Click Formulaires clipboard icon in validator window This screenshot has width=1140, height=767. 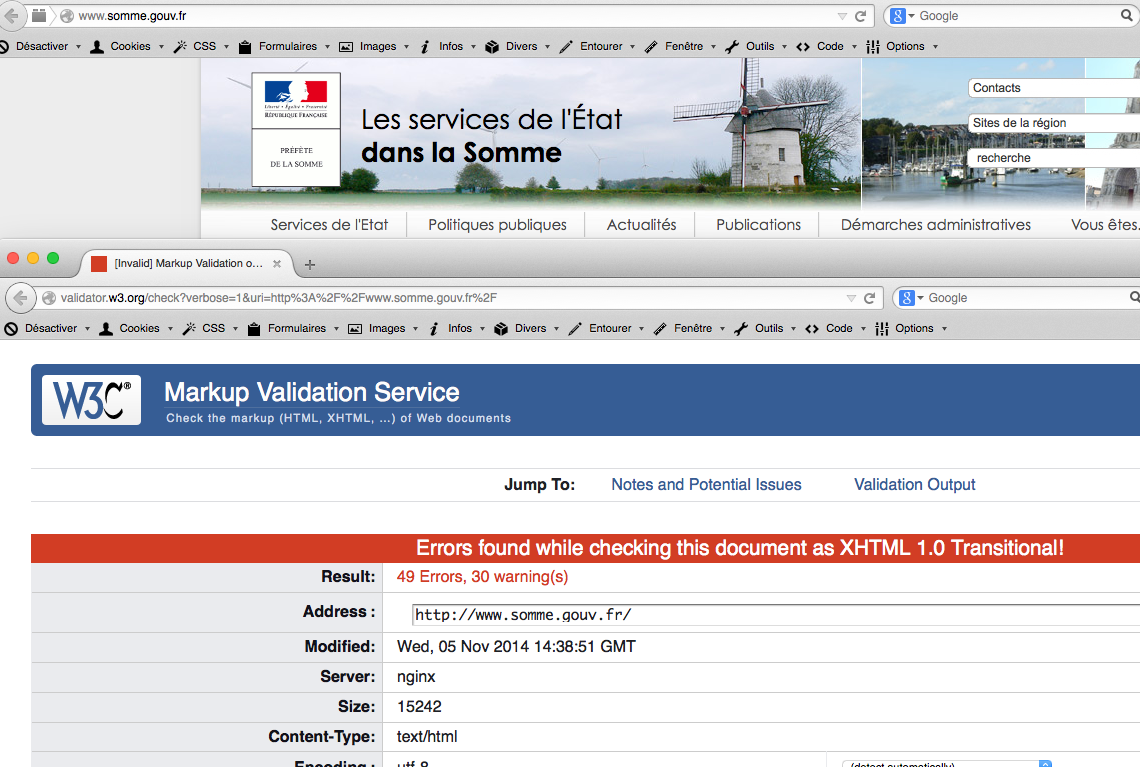coord(254,329)
